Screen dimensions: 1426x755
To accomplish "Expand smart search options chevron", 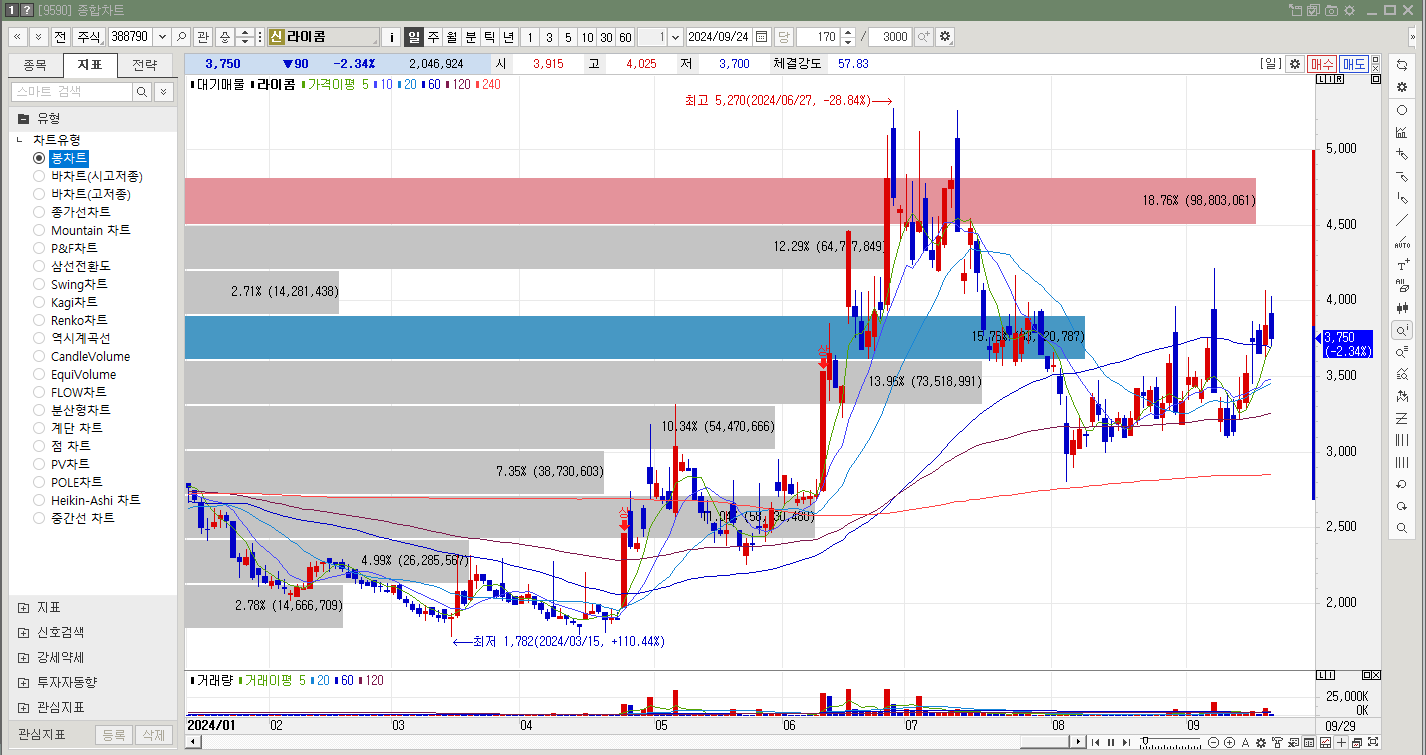I will pyautogui.click(x=163, y=92).
